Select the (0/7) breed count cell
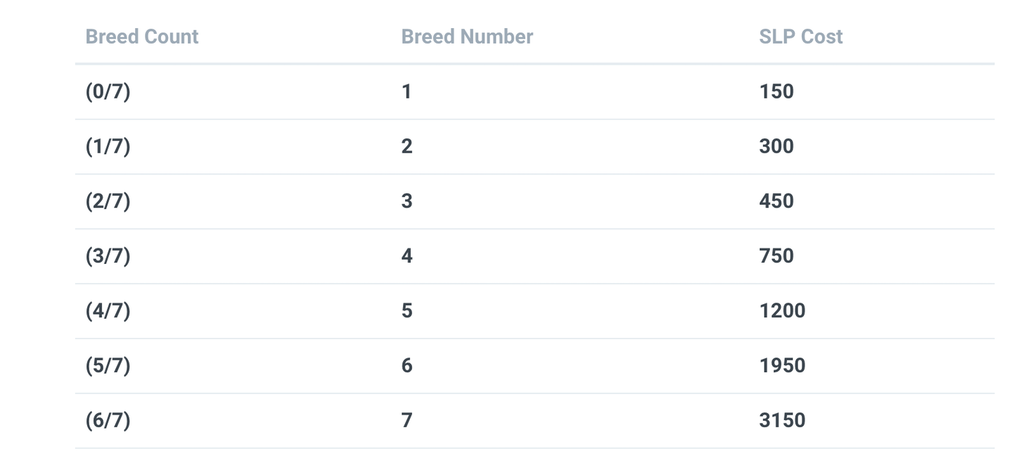This screenshot has height=473, width=1024. [x=108, y=92]
